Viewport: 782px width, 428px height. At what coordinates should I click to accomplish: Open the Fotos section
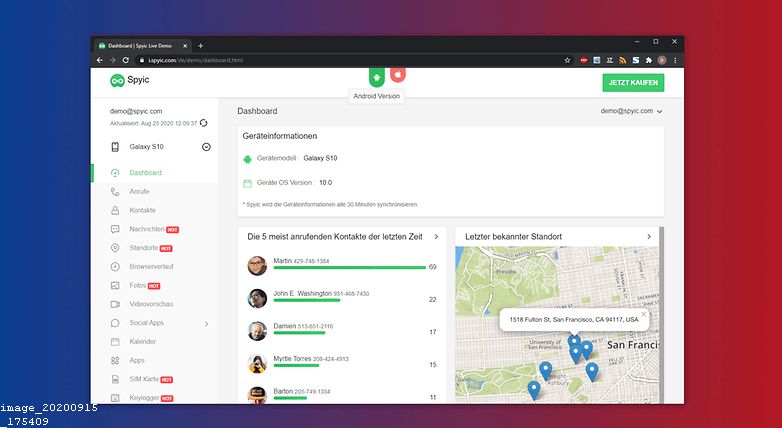click(x=137, y=286)
